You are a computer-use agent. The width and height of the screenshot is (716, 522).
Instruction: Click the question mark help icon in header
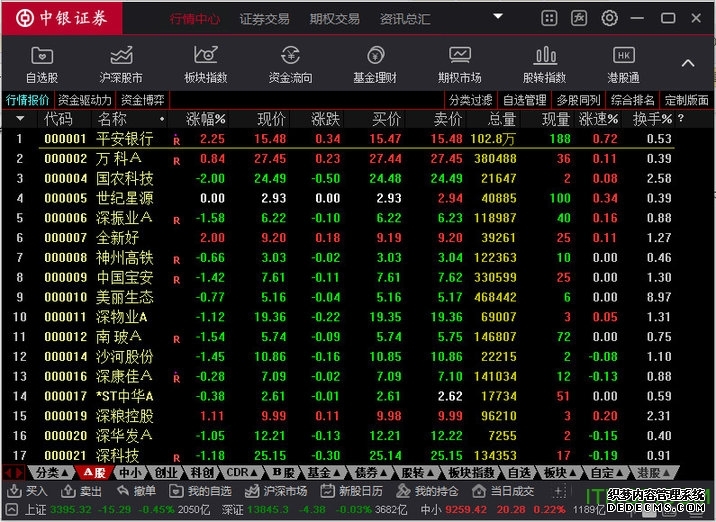(x=681, y=119)
